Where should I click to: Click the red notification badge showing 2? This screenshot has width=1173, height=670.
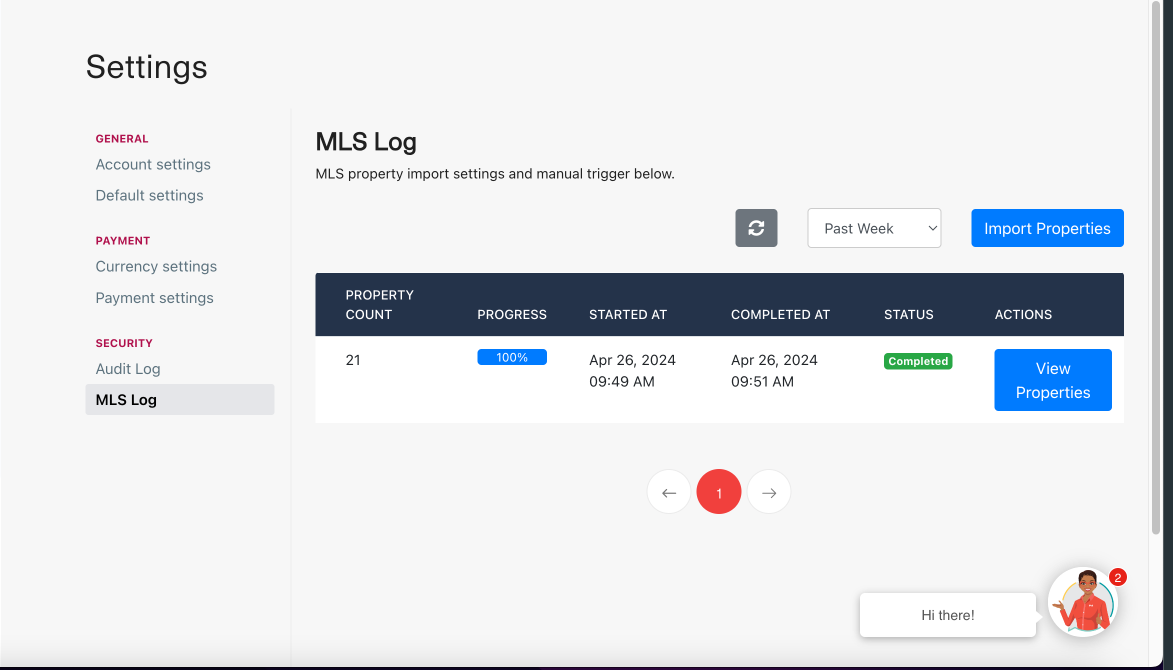pos(1118,577)
